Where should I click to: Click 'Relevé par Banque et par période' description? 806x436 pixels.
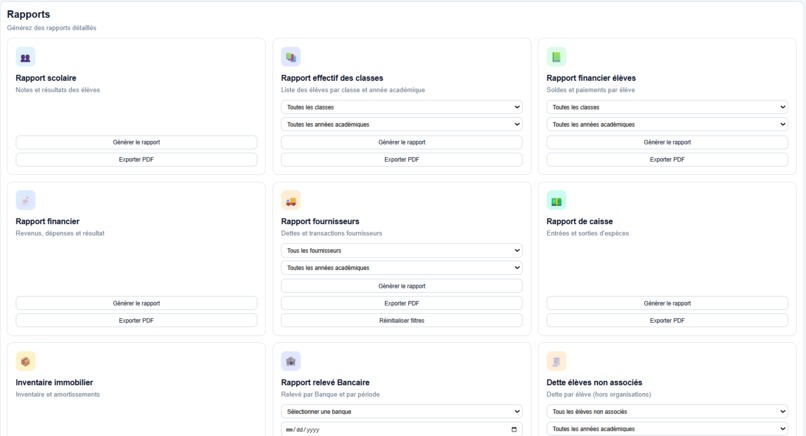(x=331, y=394)
